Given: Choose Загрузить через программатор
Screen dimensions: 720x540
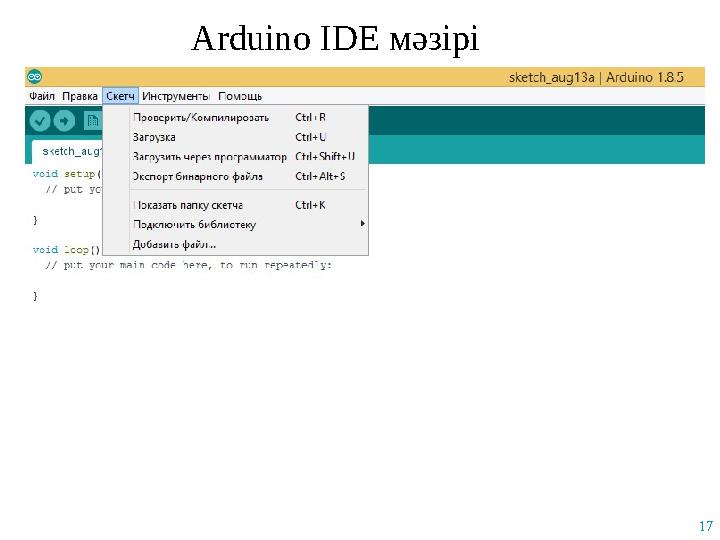Looking at the screenshot, I should point(235,157).
